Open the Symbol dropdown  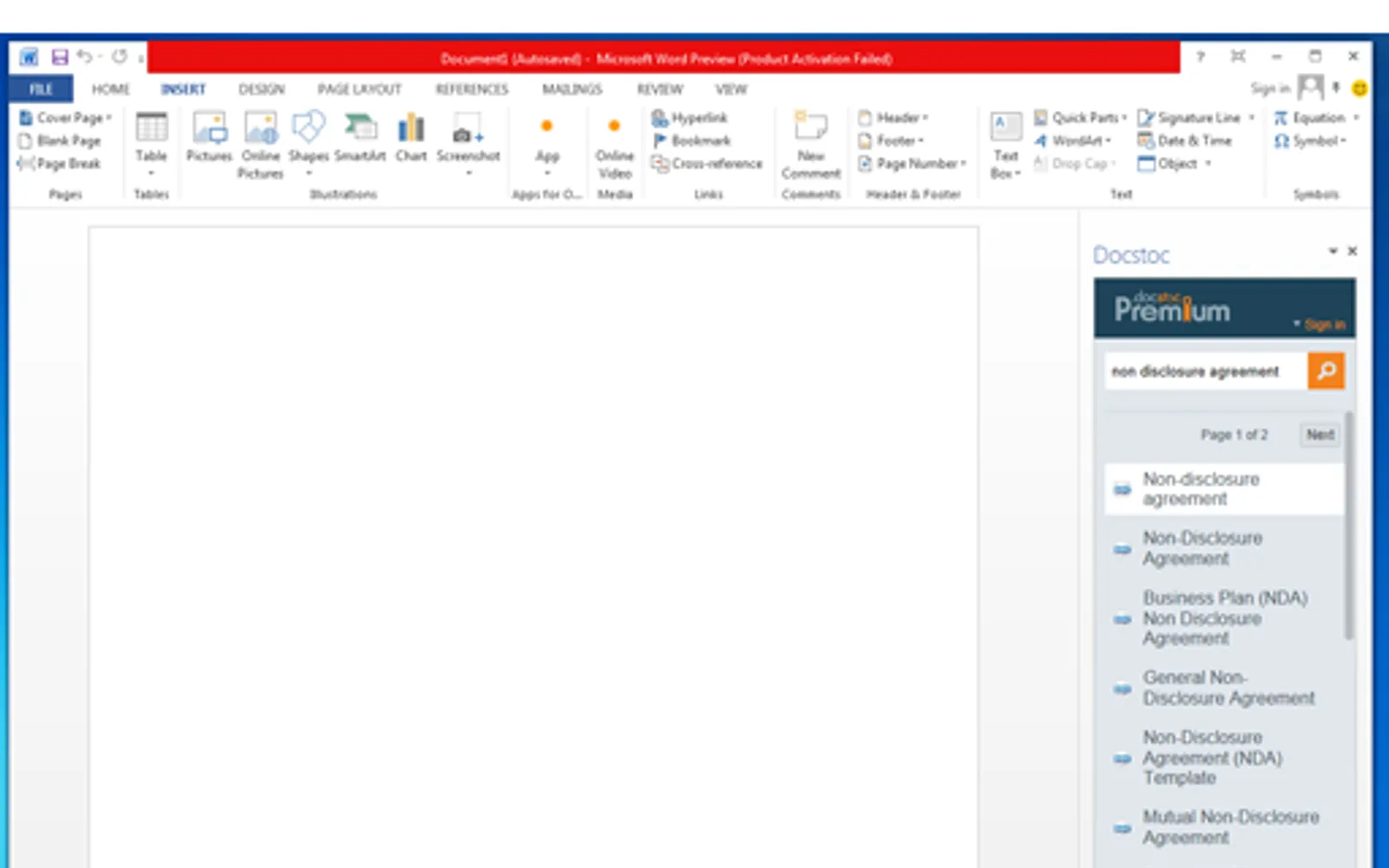[1310, 141]
